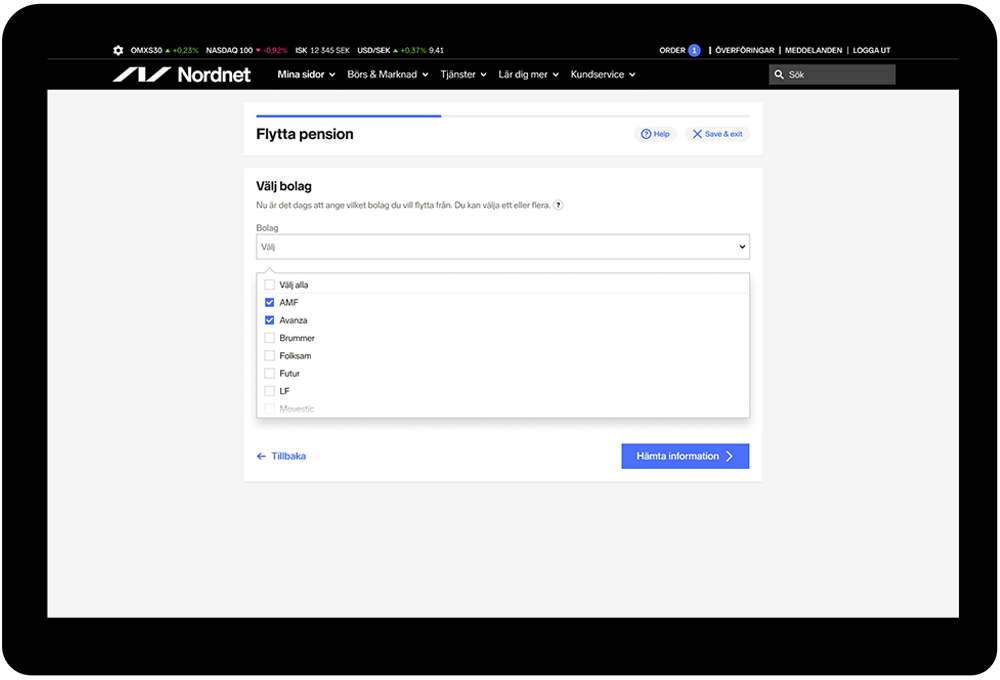Image resolution: width=1000 pixels, height=680 pixels.
Task: Click the USD/SEK ticker
Action: coord(401,50)
